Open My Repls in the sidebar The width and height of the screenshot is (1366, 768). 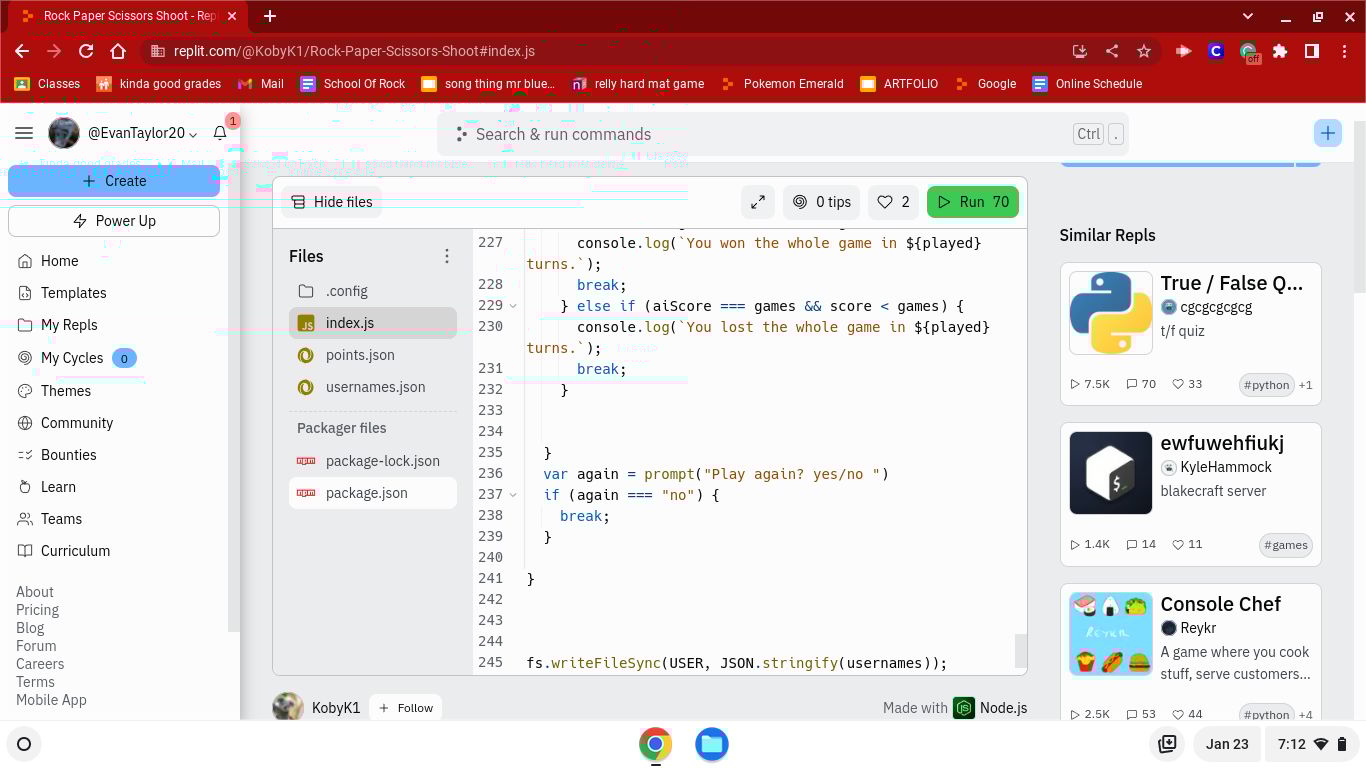69,325
